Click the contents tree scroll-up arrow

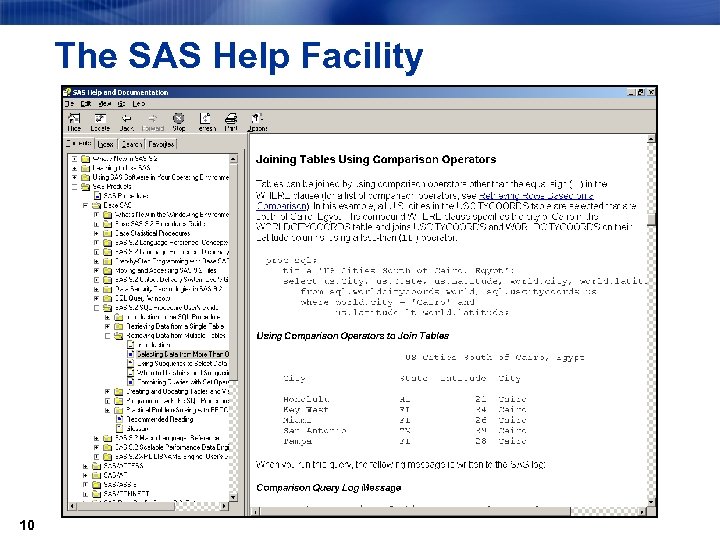tap(233, 159)
